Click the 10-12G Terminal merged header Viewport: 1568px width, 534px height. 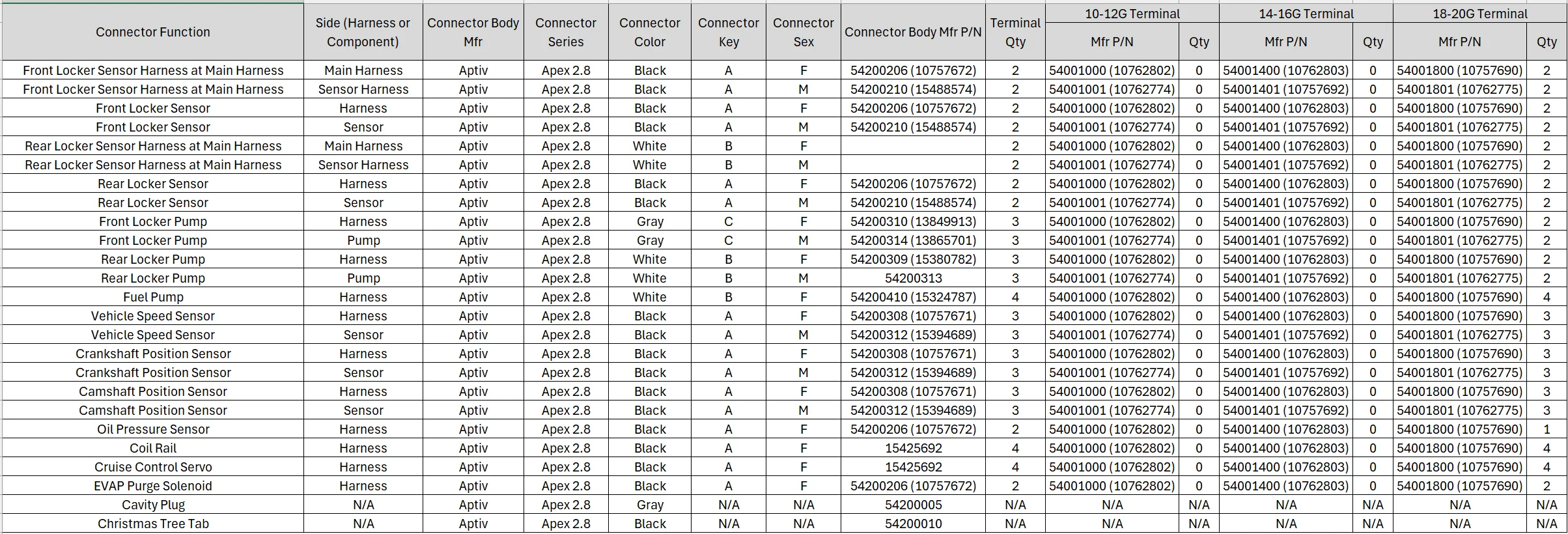[x=1132, y=14]
